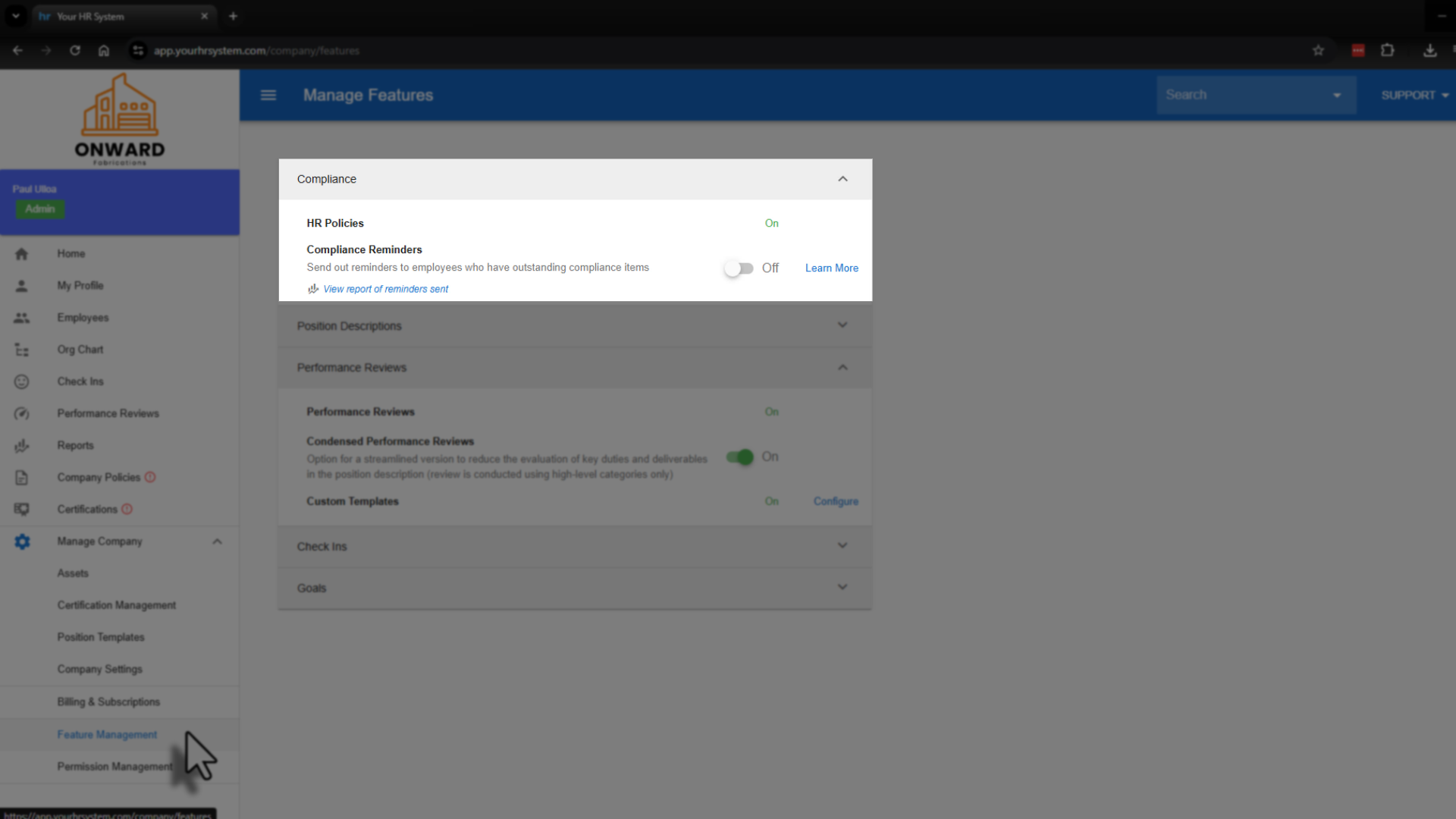Click the Performance Reviews gauge icon
This screenshot has width=1456, height=819.
21,414
